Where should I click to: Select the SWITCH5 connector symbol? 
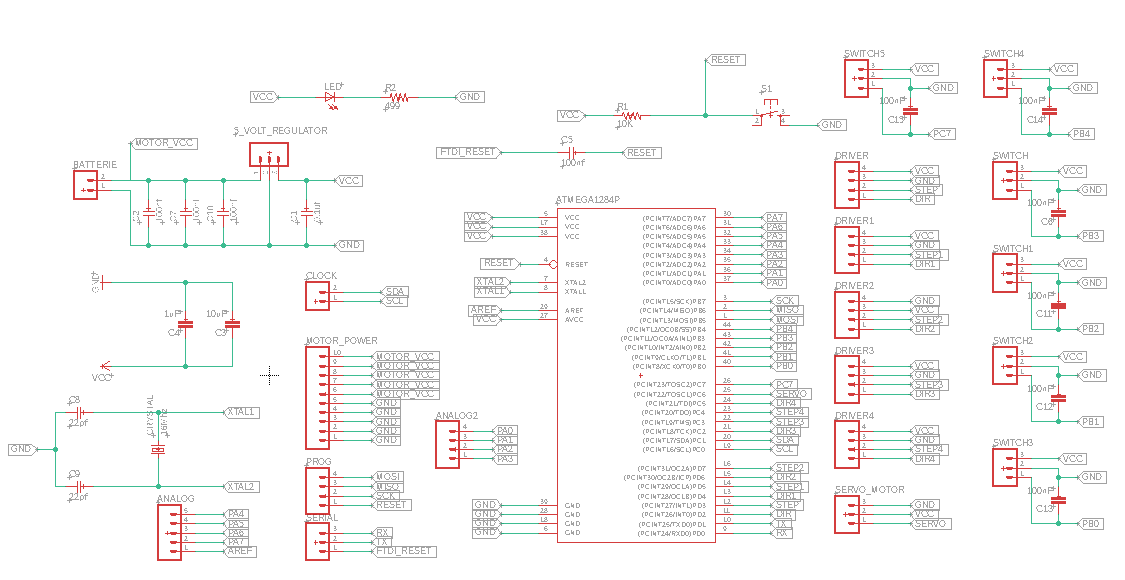click(x=856, y=78)
